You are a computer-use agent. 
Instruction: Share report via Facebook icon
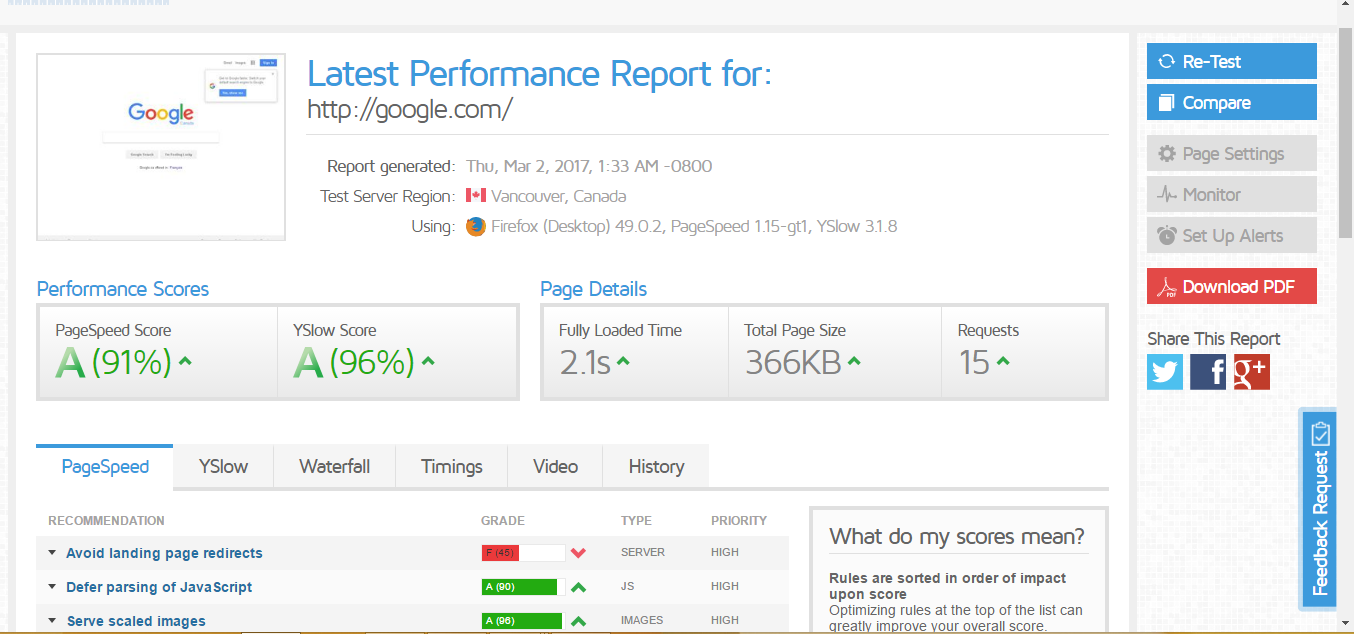tap(1208, 372)
